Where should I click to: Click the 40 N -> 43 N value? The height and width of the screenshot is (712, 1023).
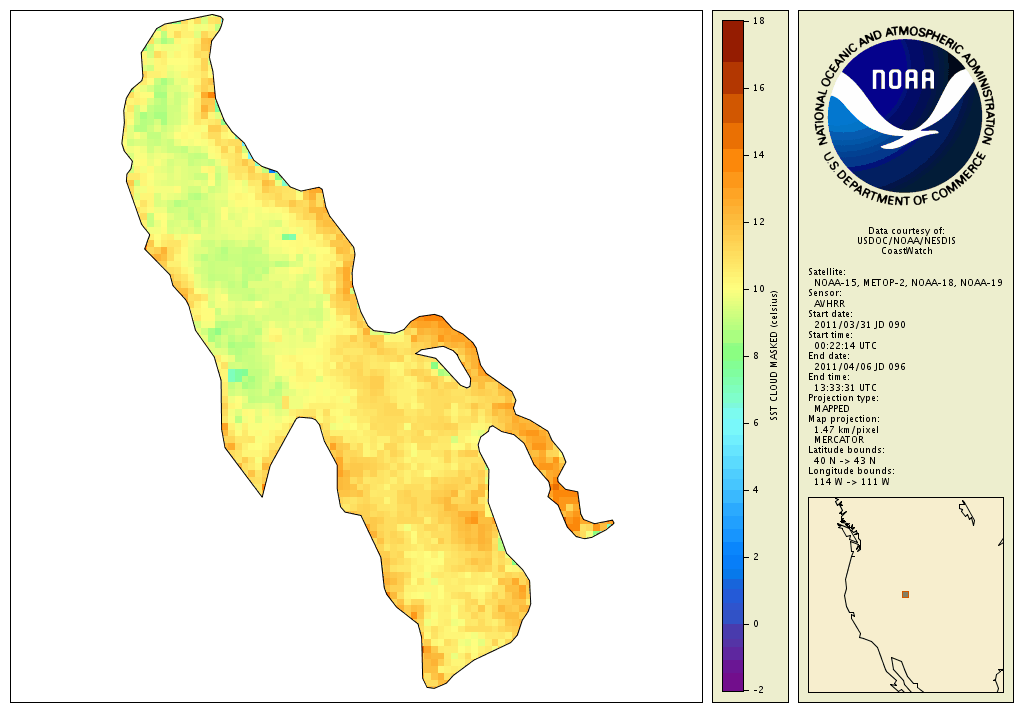coord(845,461)
